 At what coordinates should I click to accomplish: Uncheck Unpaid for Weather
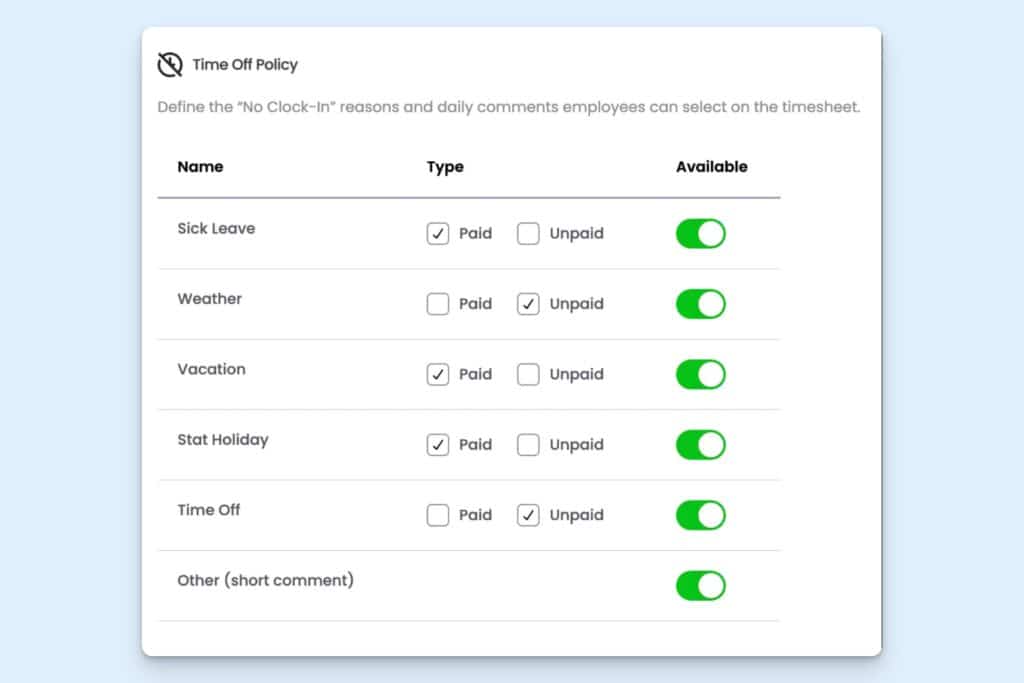coord(528,304)
